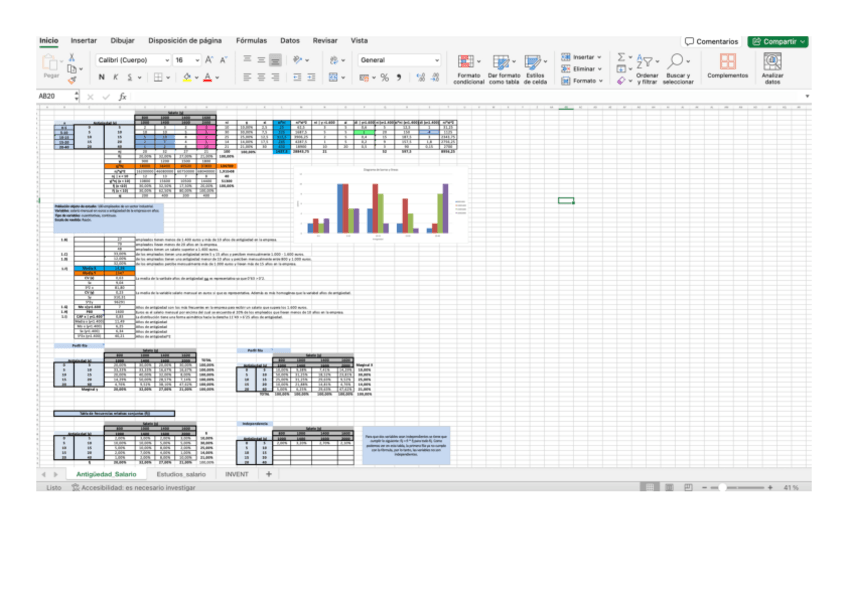Open the Dibujar ribbon tab
Screen dimensions: 848x599
[122, 41]
